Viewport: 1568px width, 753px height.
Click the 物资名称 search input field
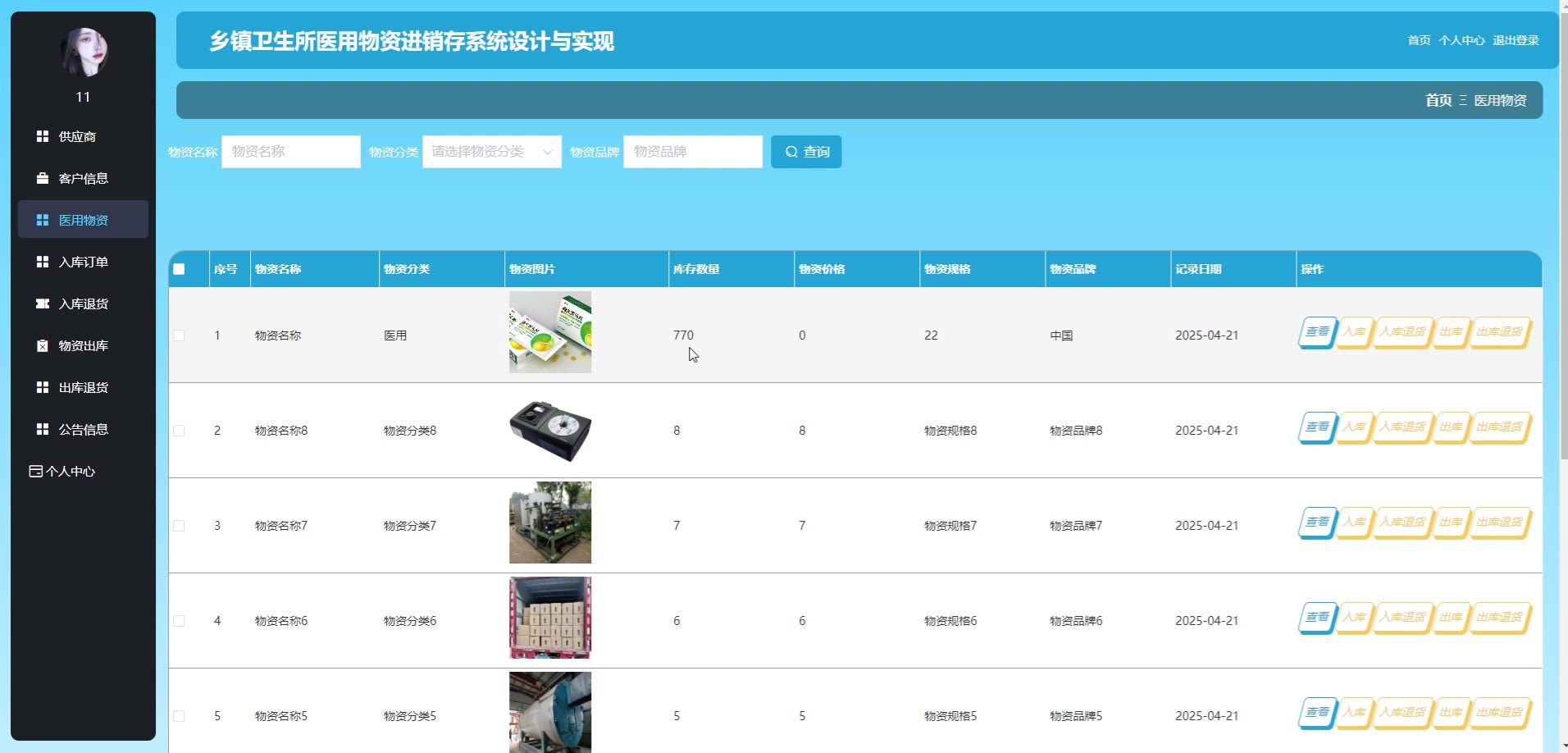coord(290,152)
